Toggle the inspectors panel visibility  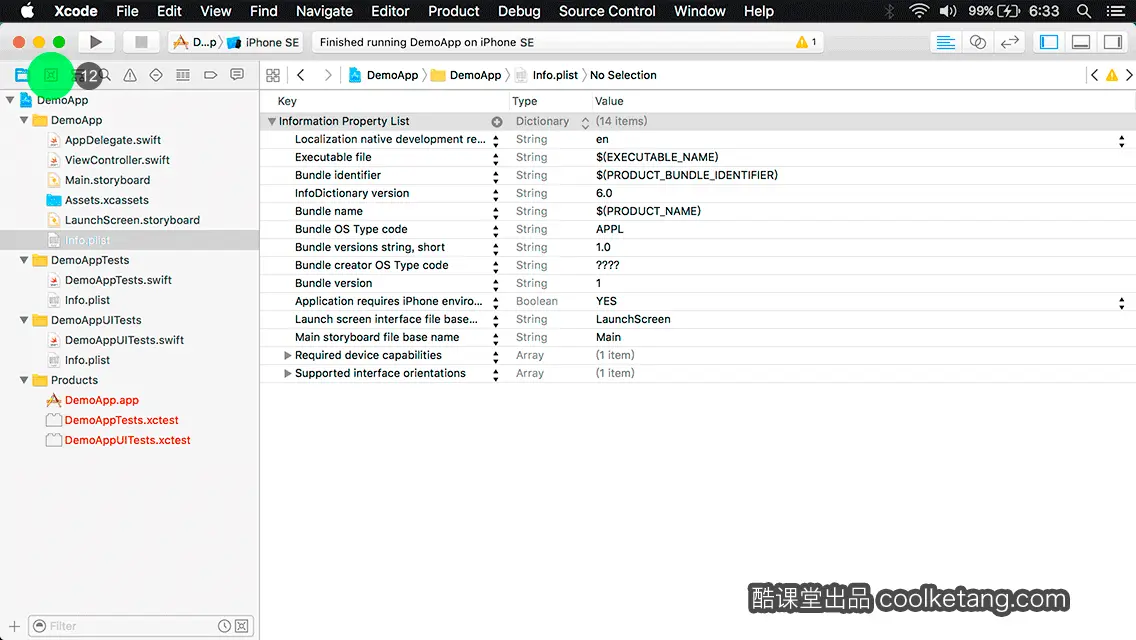(1113, 42)
